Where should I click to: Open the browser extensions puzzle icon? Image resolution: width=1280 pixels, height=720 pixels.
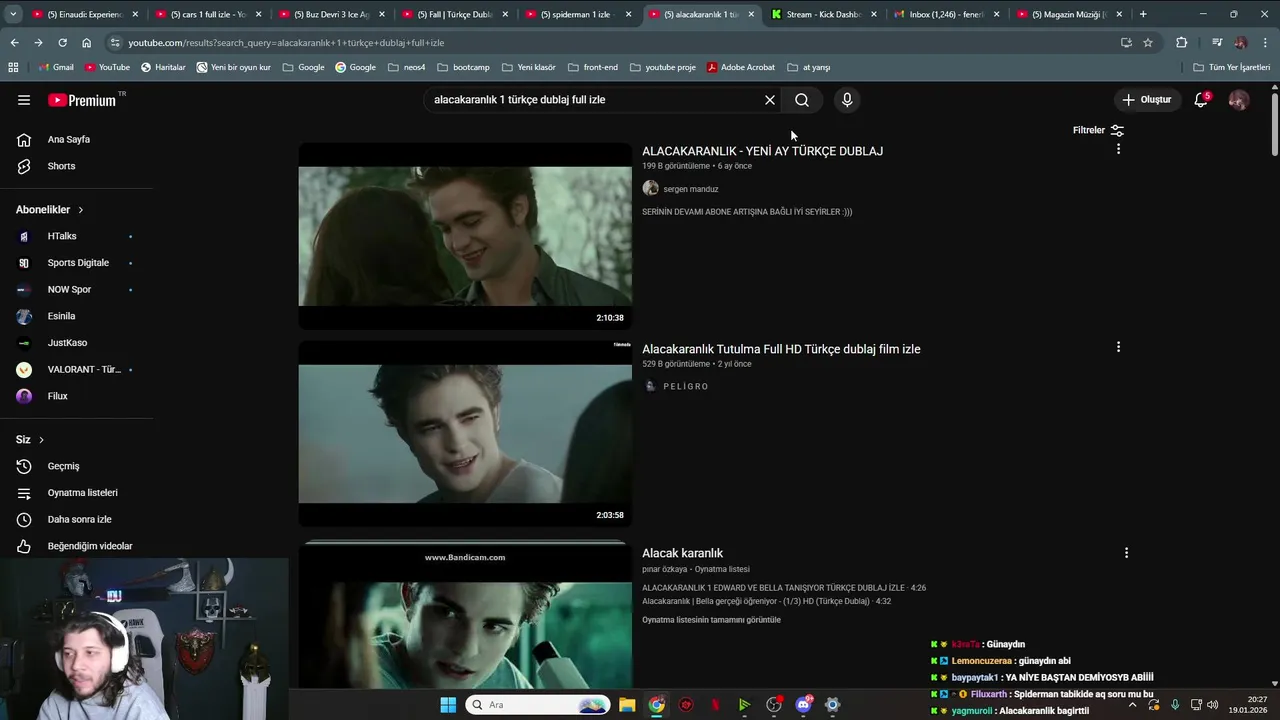tap(1181, 43)
